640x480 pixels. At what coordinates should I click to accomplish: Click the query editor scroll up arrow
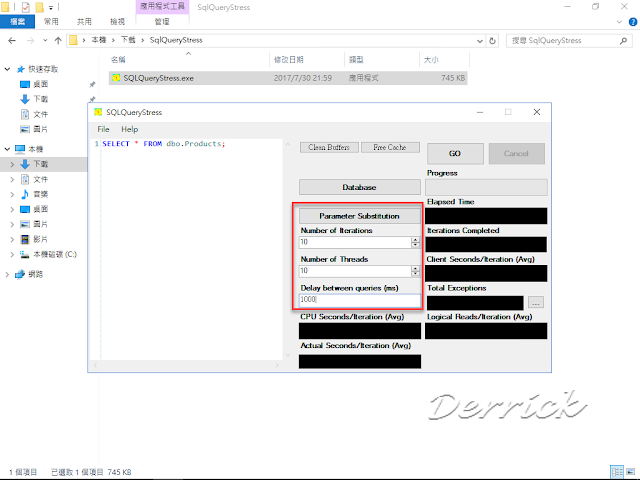pyautogui.click(x=288, y=144)
